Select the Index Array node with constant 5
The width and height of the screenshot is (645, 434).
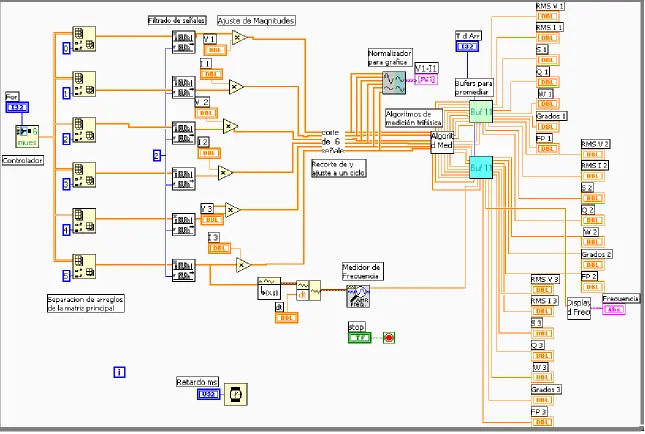[x=84, y=267]
